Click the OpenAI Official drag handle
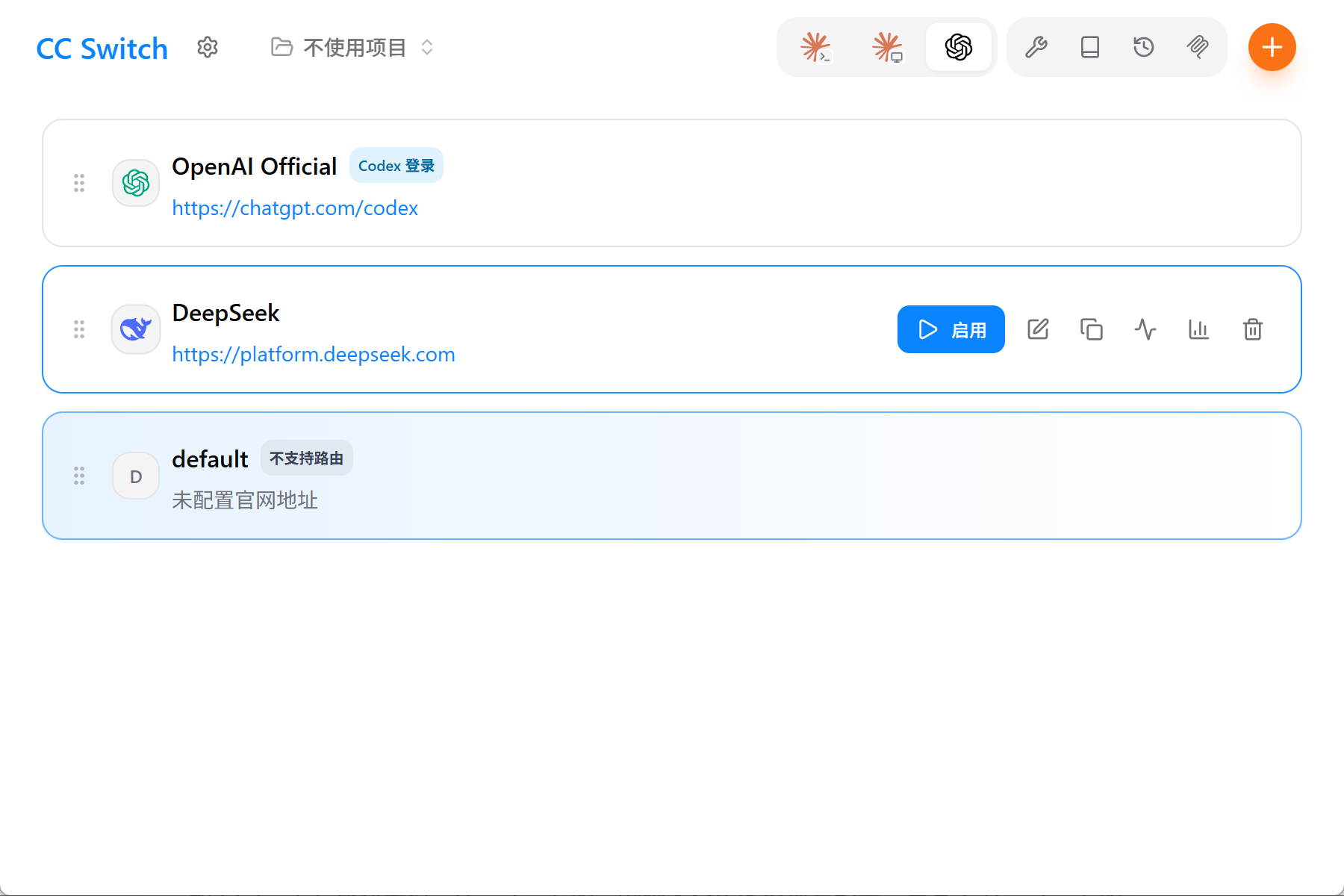Viewport: 1344px width, 896px height. [79, 183]
